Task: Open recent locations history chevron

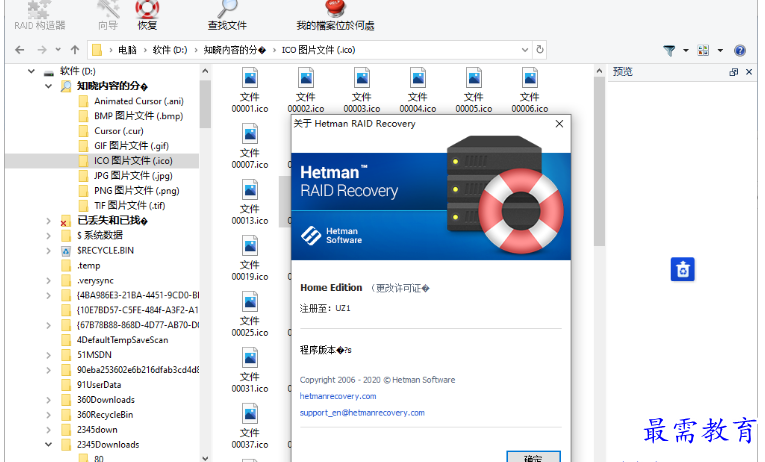Action: coord(58,50)
